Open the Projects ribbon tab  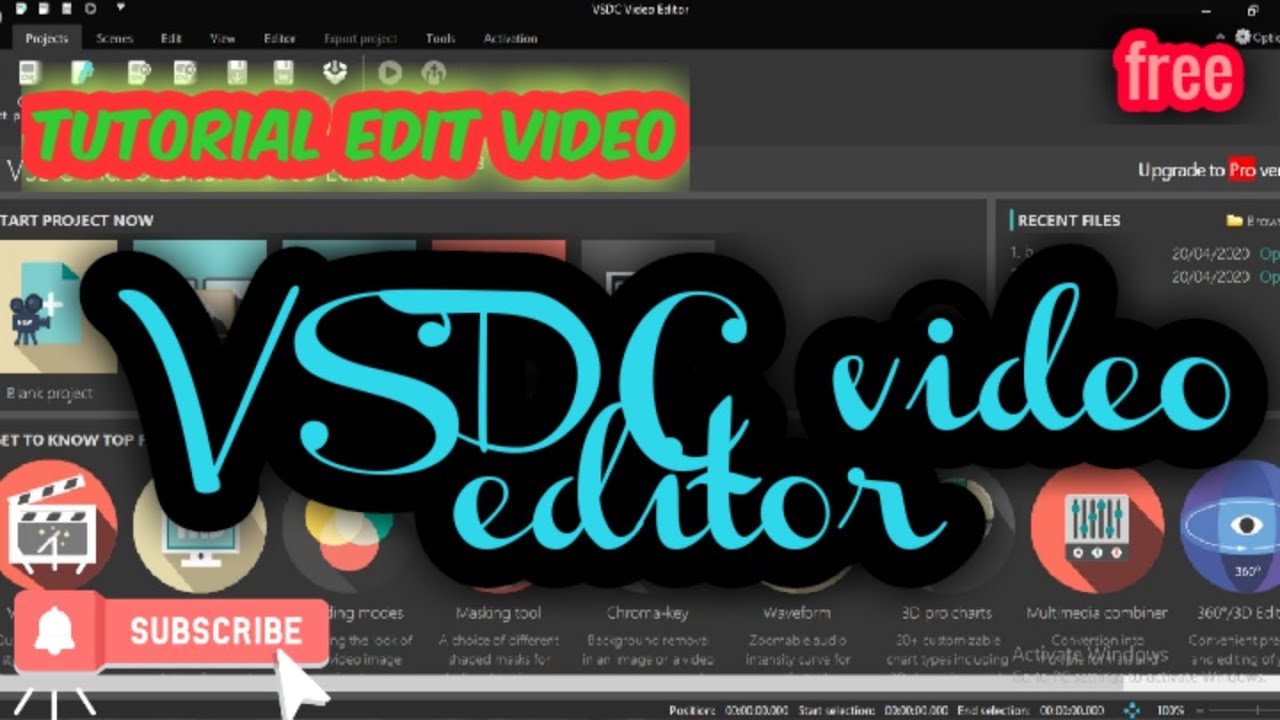coord(46,38)
